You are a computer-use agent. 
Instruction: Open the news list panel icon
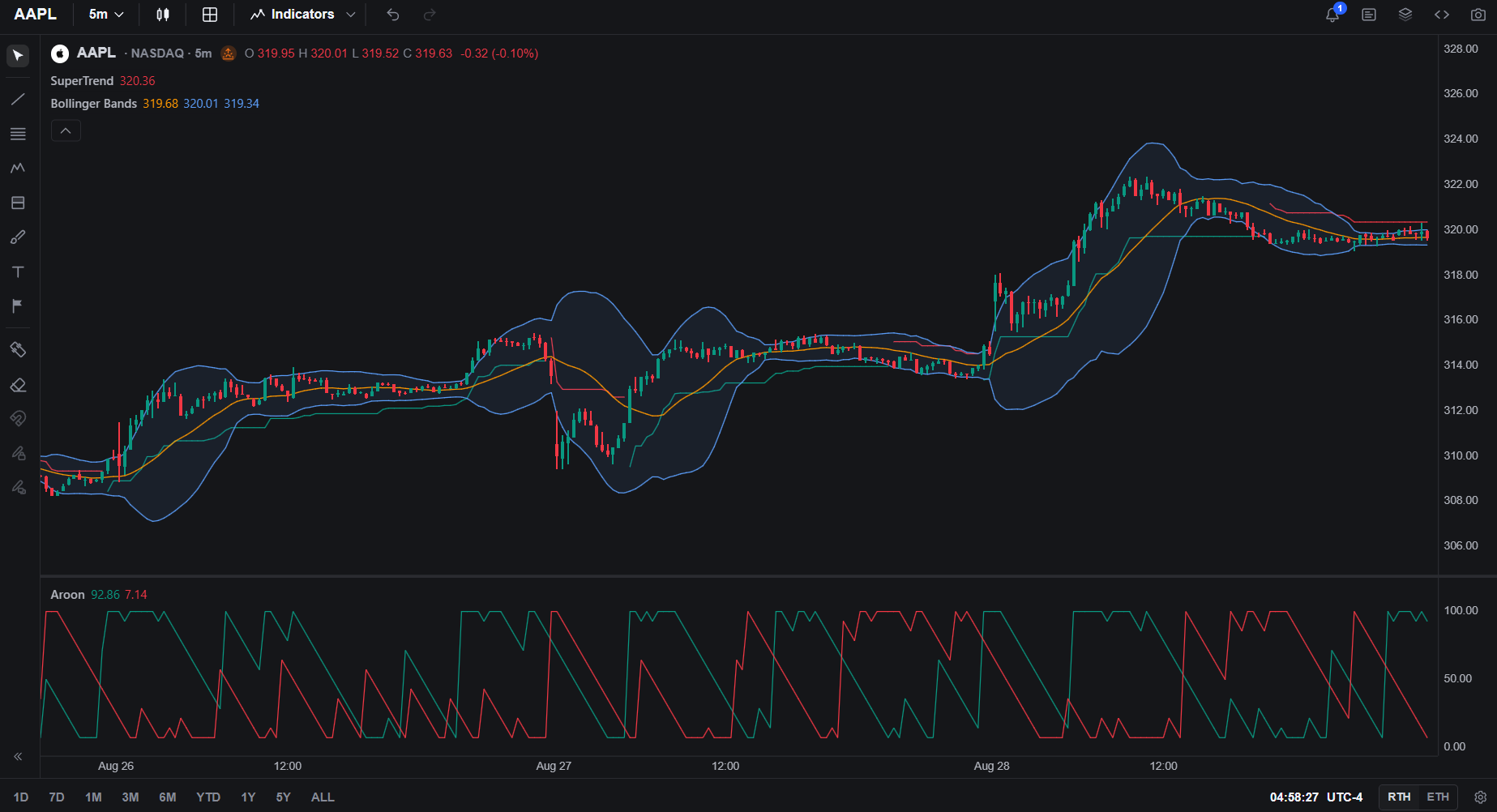[1369, 15]
